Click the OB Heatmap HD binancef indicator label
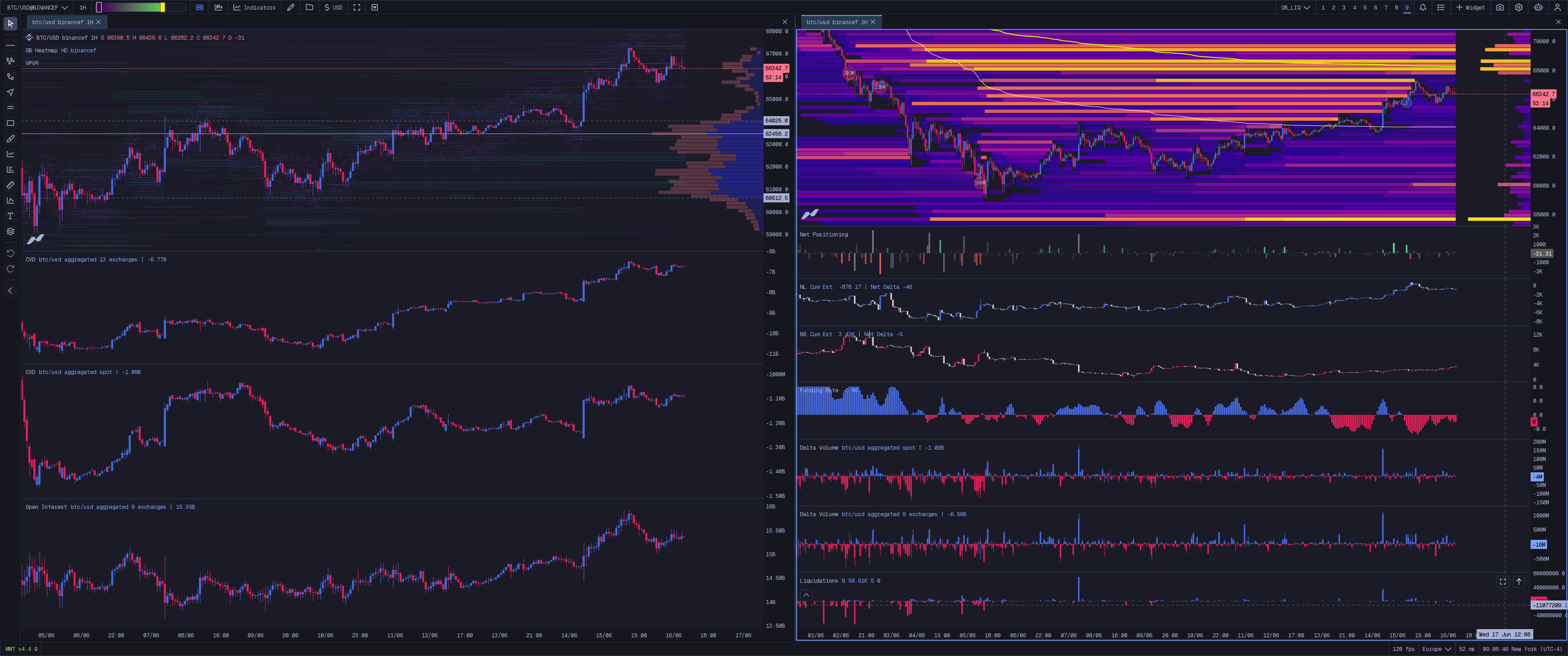This screenshot has height=656, width=1568. (x=61, y=51)
